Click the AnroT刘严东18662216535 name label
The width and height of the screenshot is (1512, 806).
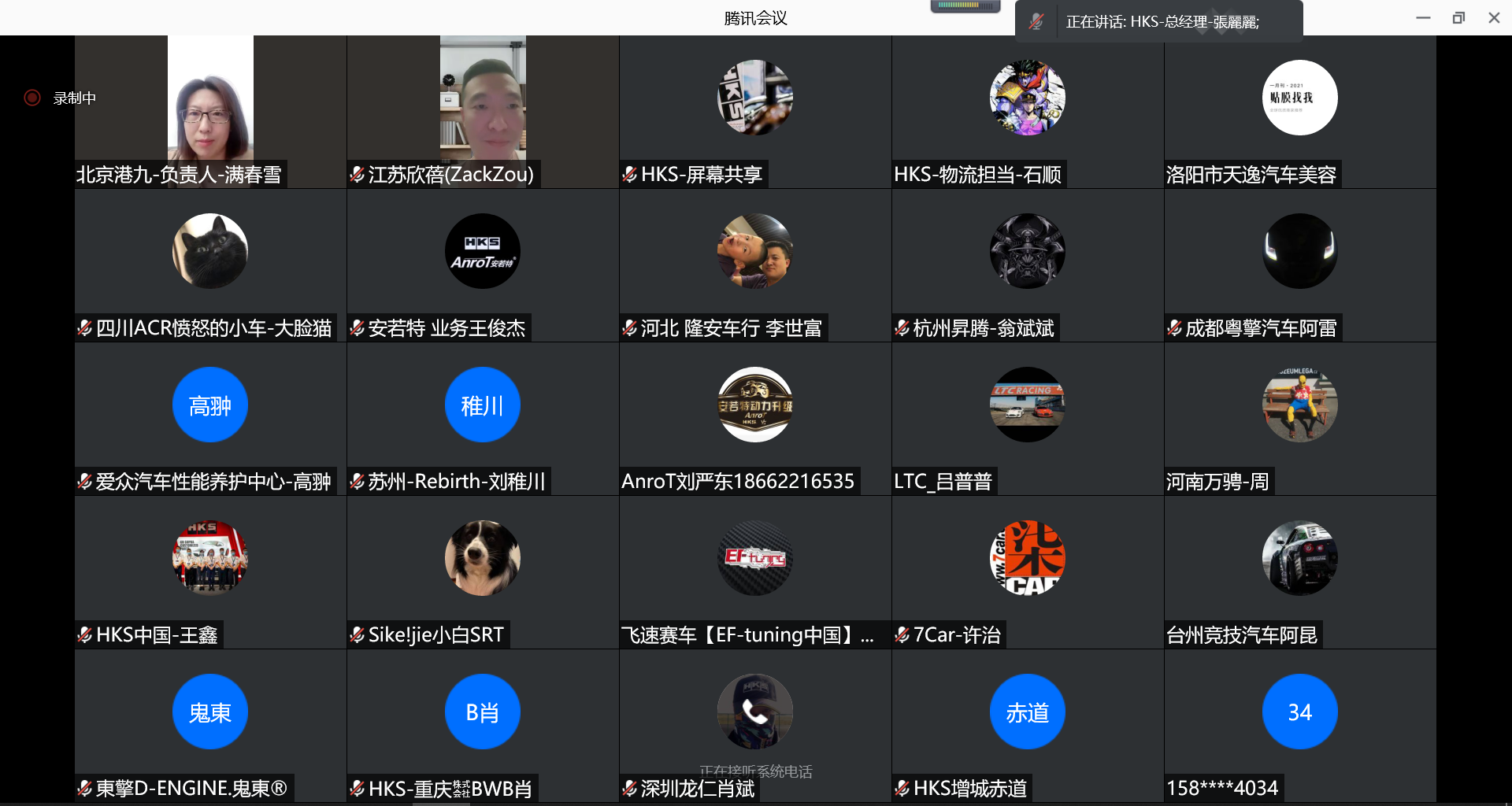pyautogui.click(x=738, y=481)
